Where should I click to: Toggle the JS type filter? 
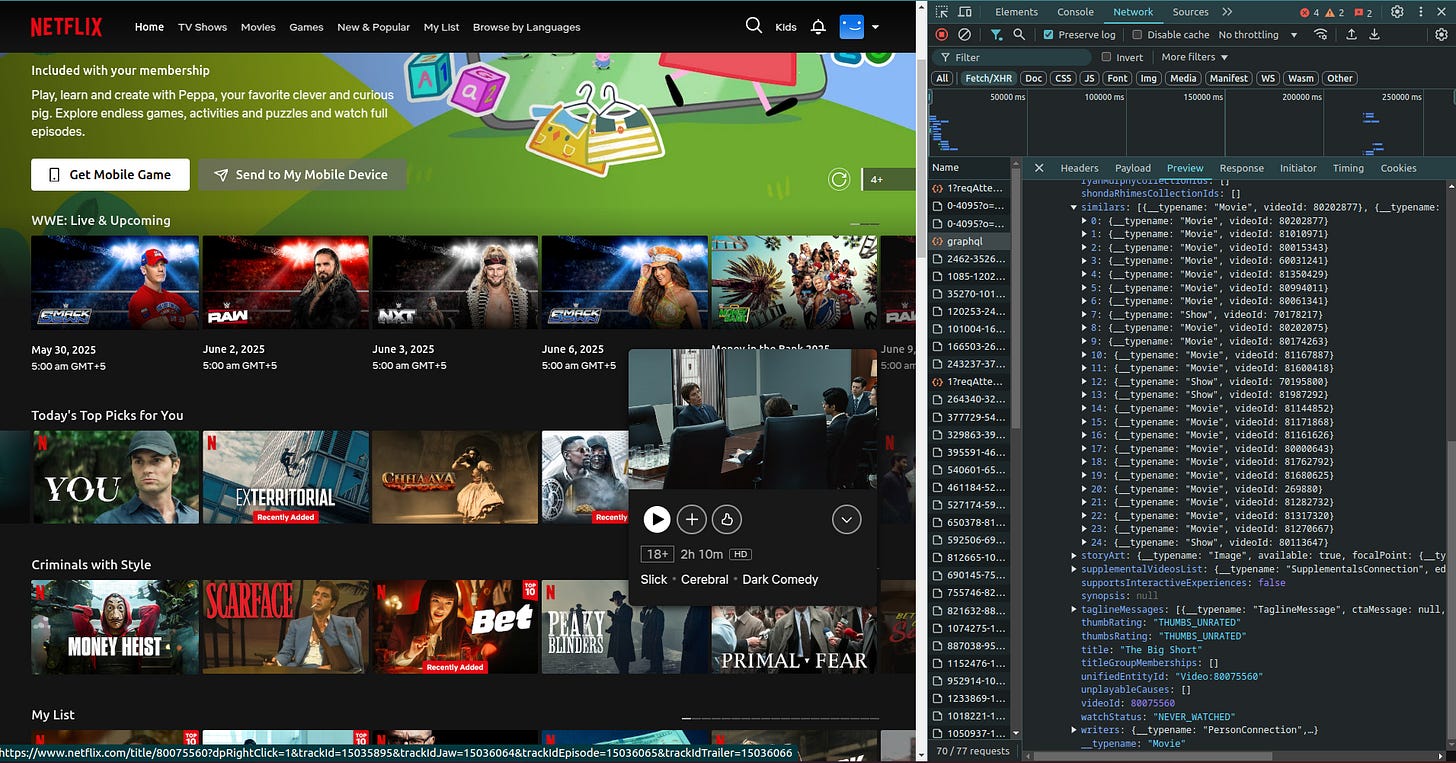(x=1090, y=78)
